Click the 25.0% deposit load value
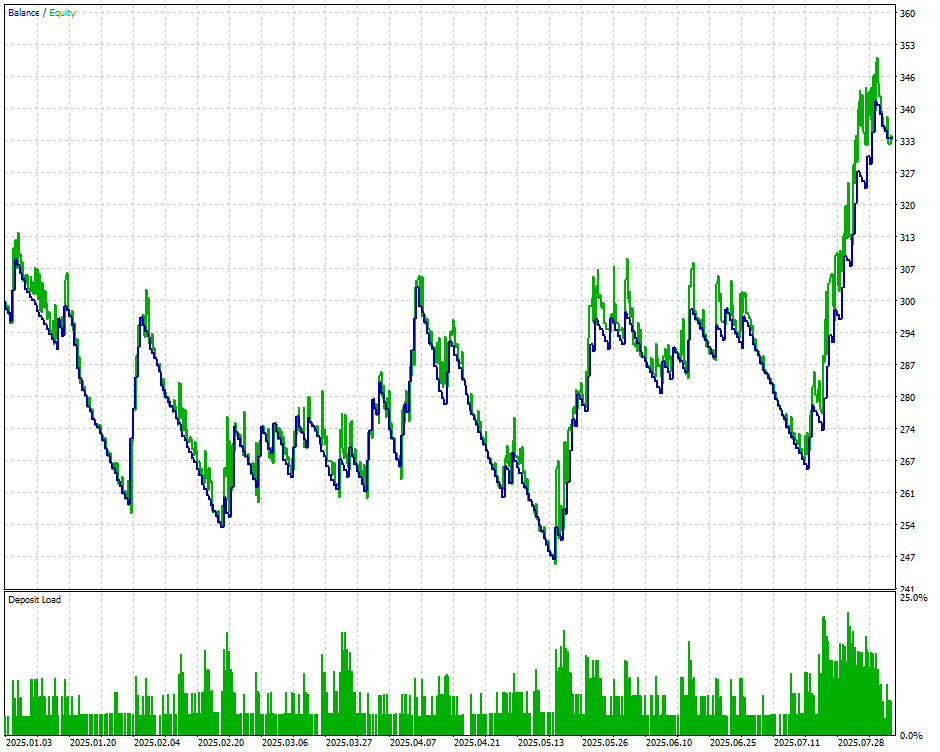 (913, 597)
